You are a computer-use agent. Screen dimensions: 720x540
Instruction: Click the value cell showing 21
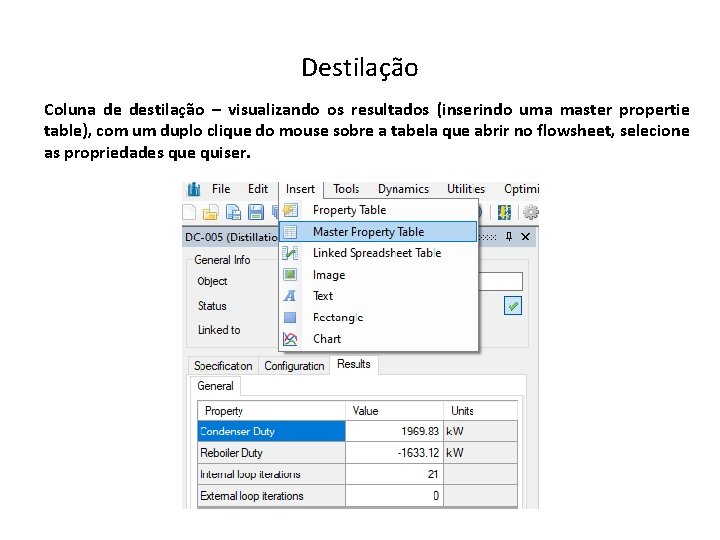pos(394,474)
